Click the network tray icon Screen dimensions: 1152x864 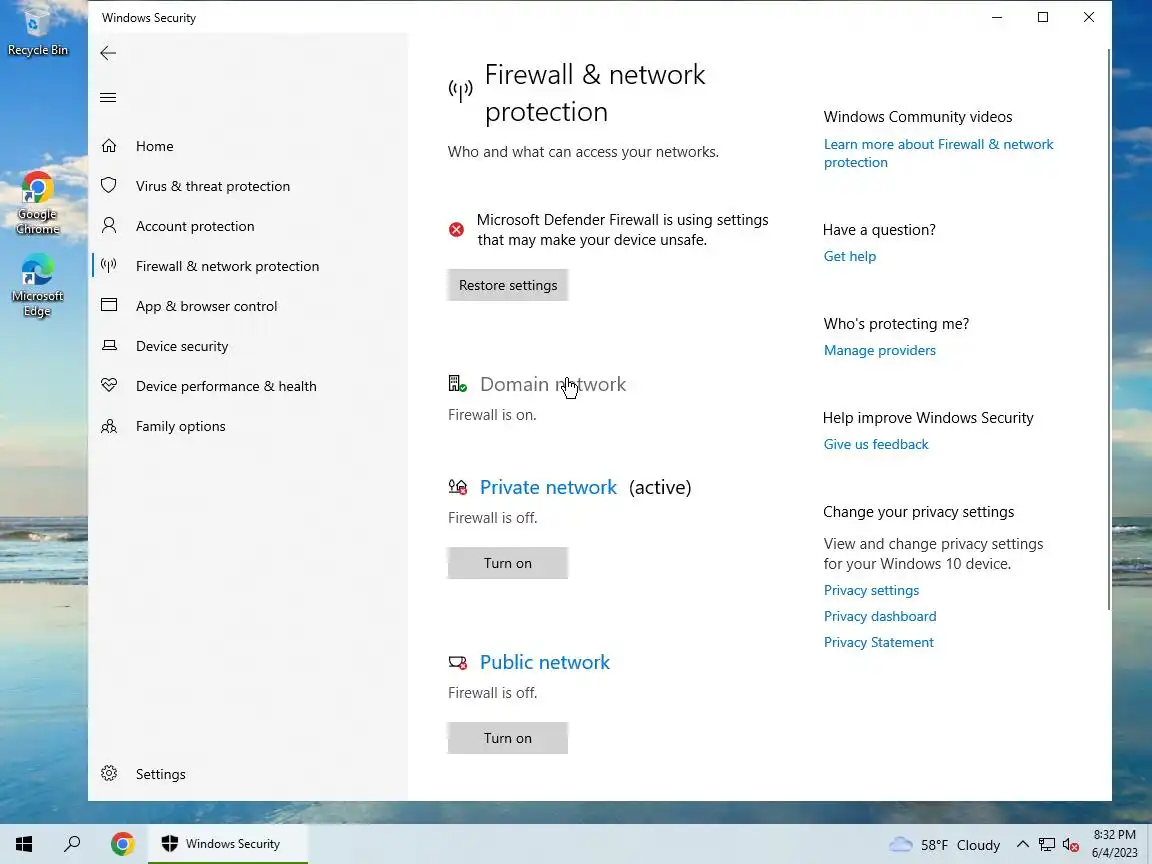[1047, 845]
